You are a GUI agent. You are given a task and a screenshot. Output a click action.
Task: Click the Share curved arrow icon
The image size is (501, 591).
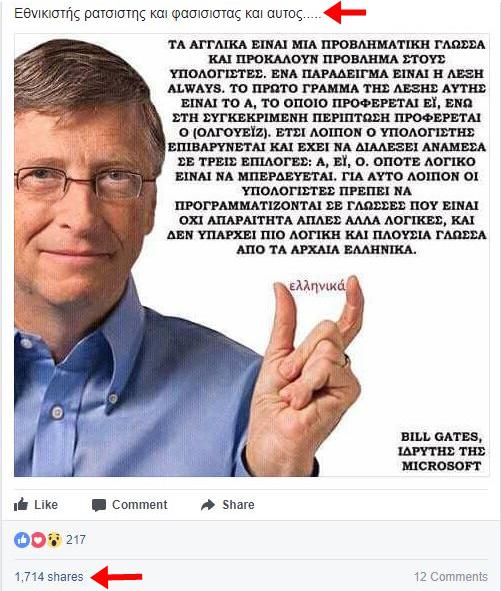click(x=208, y=505)
